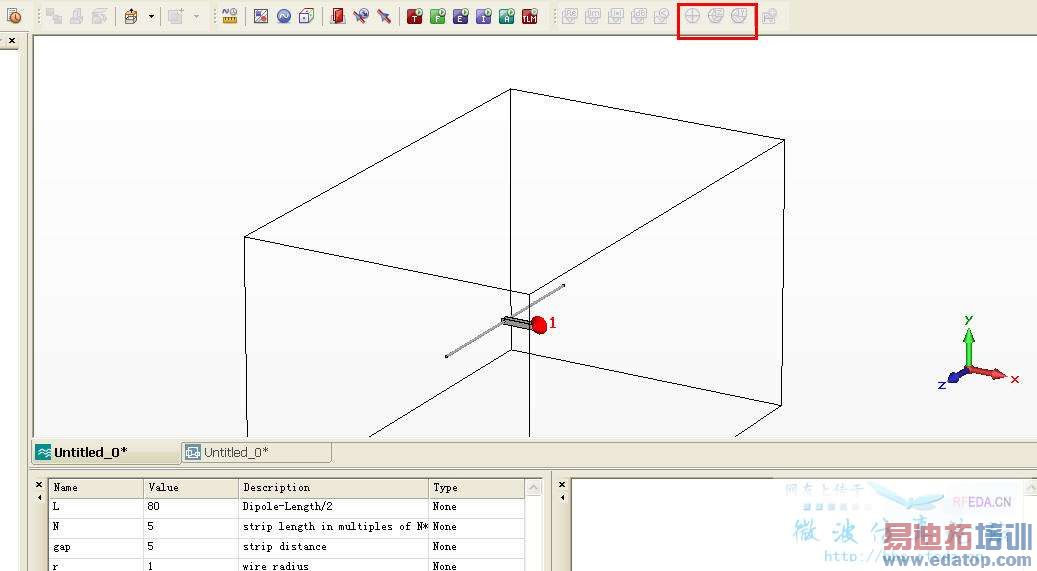Click the phase plot icon

point(661,16)
